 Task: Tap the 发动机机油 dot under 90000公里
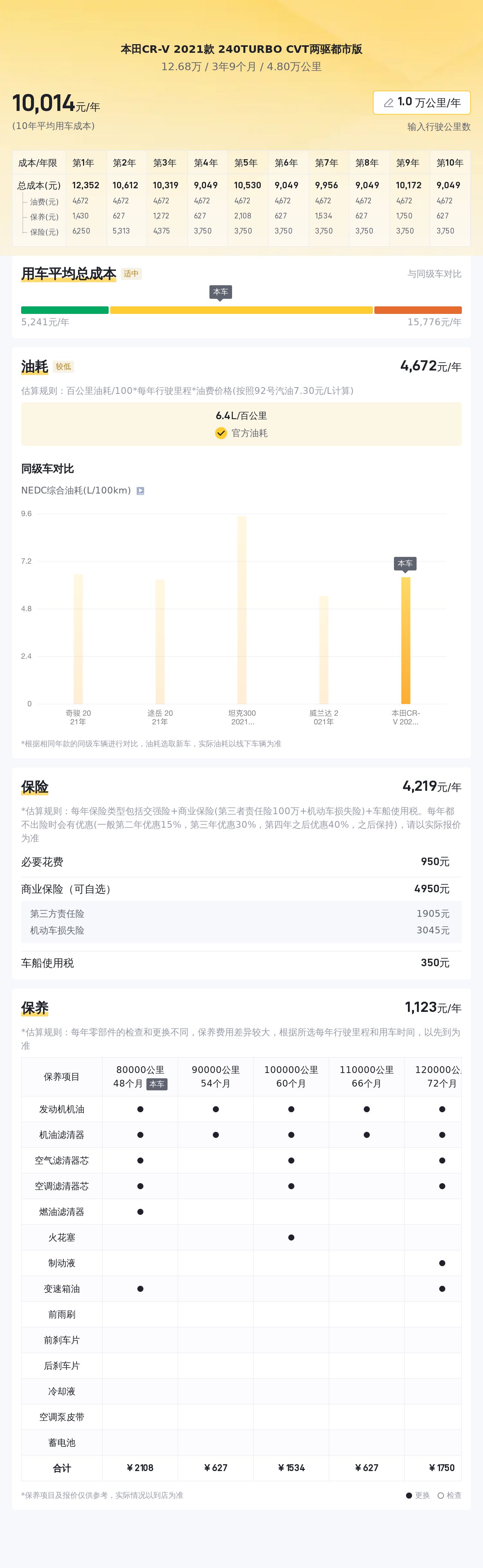coord(215,1109)
